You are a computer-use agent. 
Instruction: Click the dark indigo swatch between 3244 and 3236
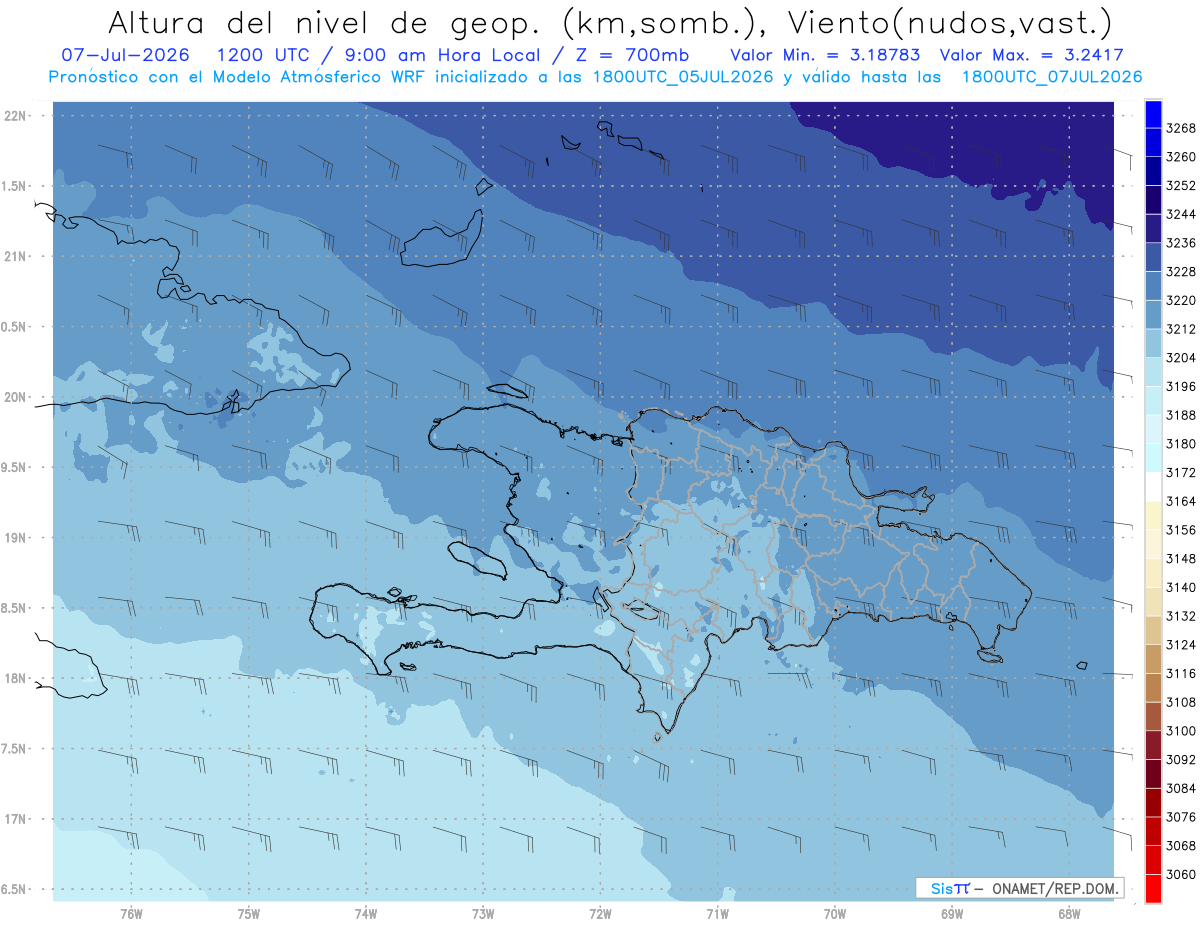(x=1153, y=229)
